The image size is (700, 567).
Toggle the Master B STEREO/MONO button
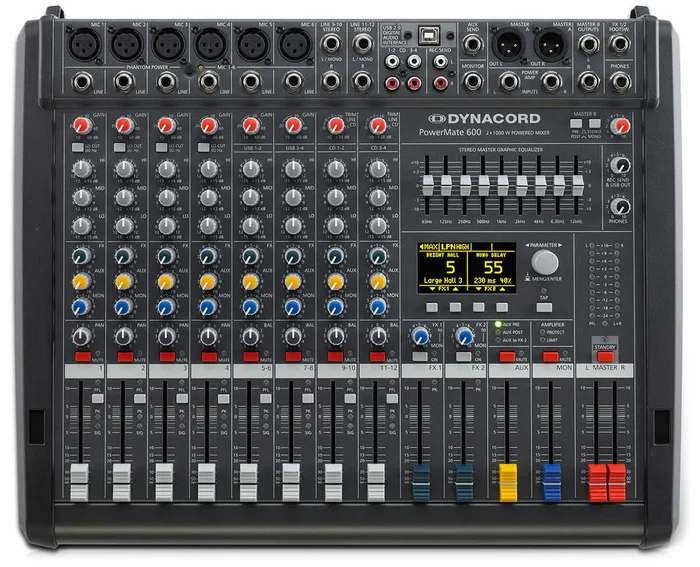click(594, 124)
